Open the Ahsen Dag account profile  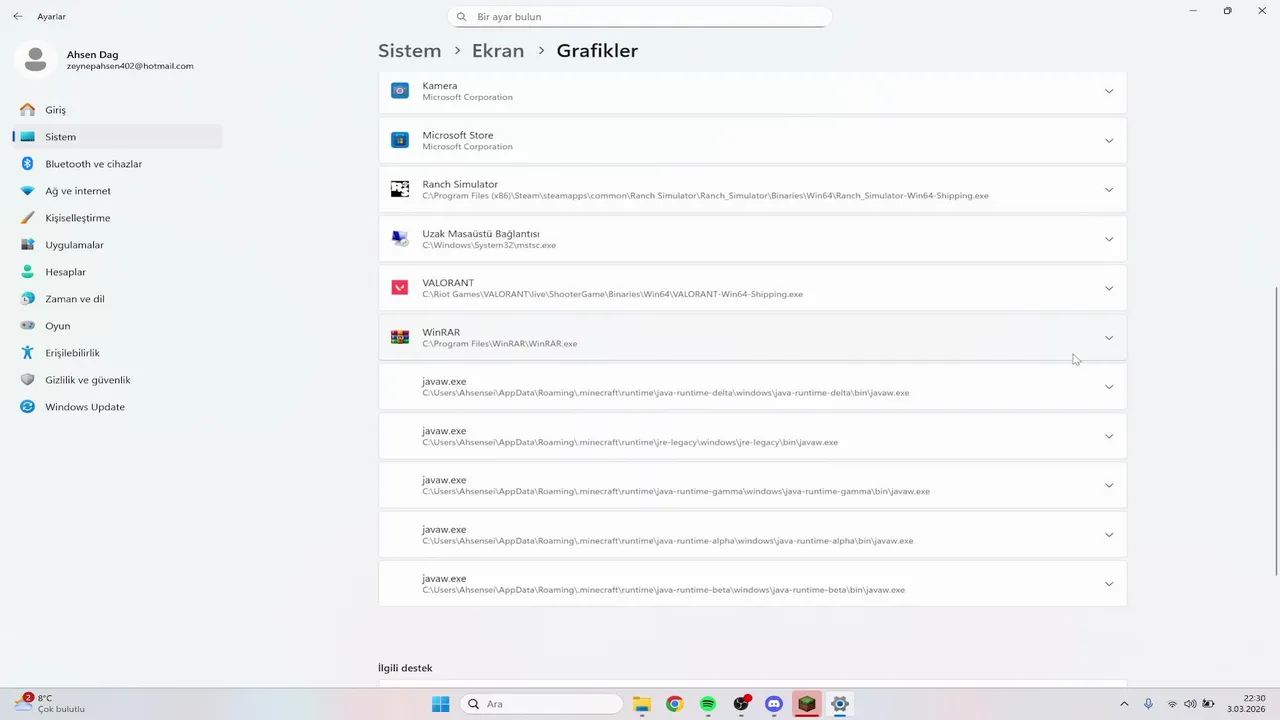pyautogui.click(x=105, y=60)
